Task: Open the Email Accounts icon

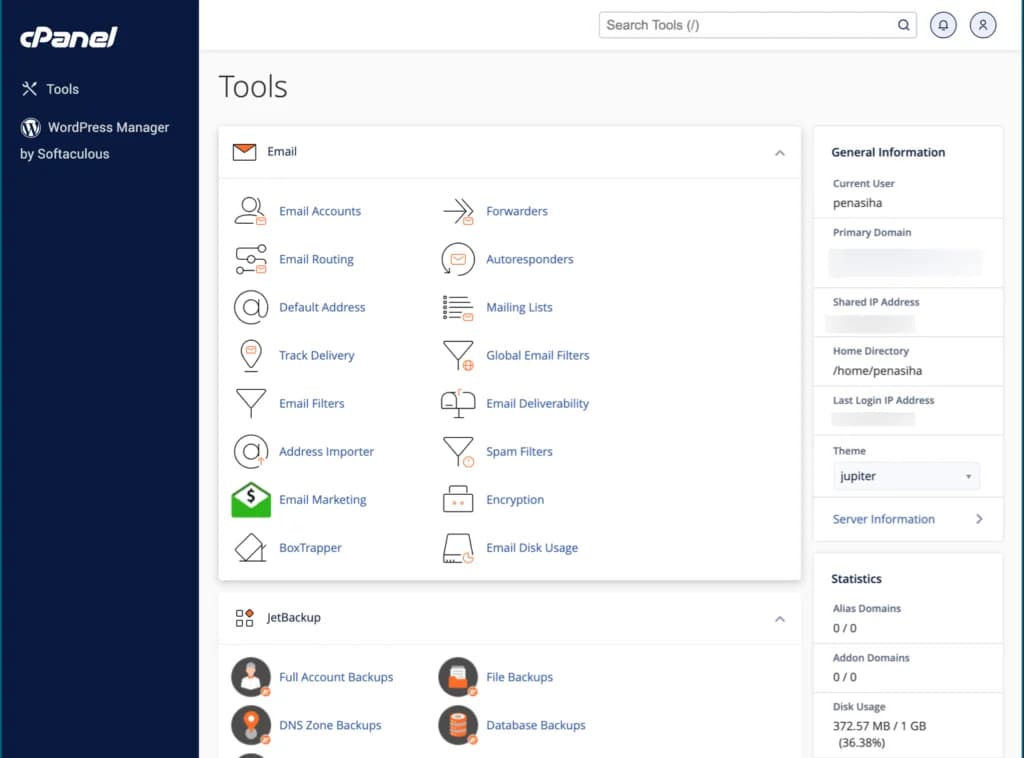Action: pyautogui.click(x=251, y=210)
